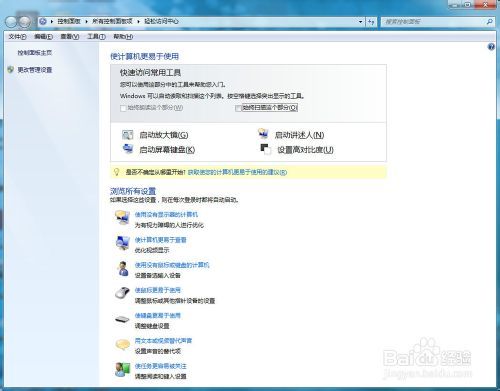Viewport: 500px width, 391px height.
Task: Click the person icon for 使用没有鼠标或键盘的计算机
Action: (122, 268)
